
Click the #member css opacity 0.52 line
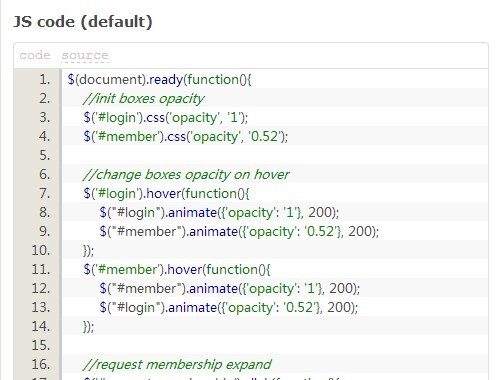point(186,137)
